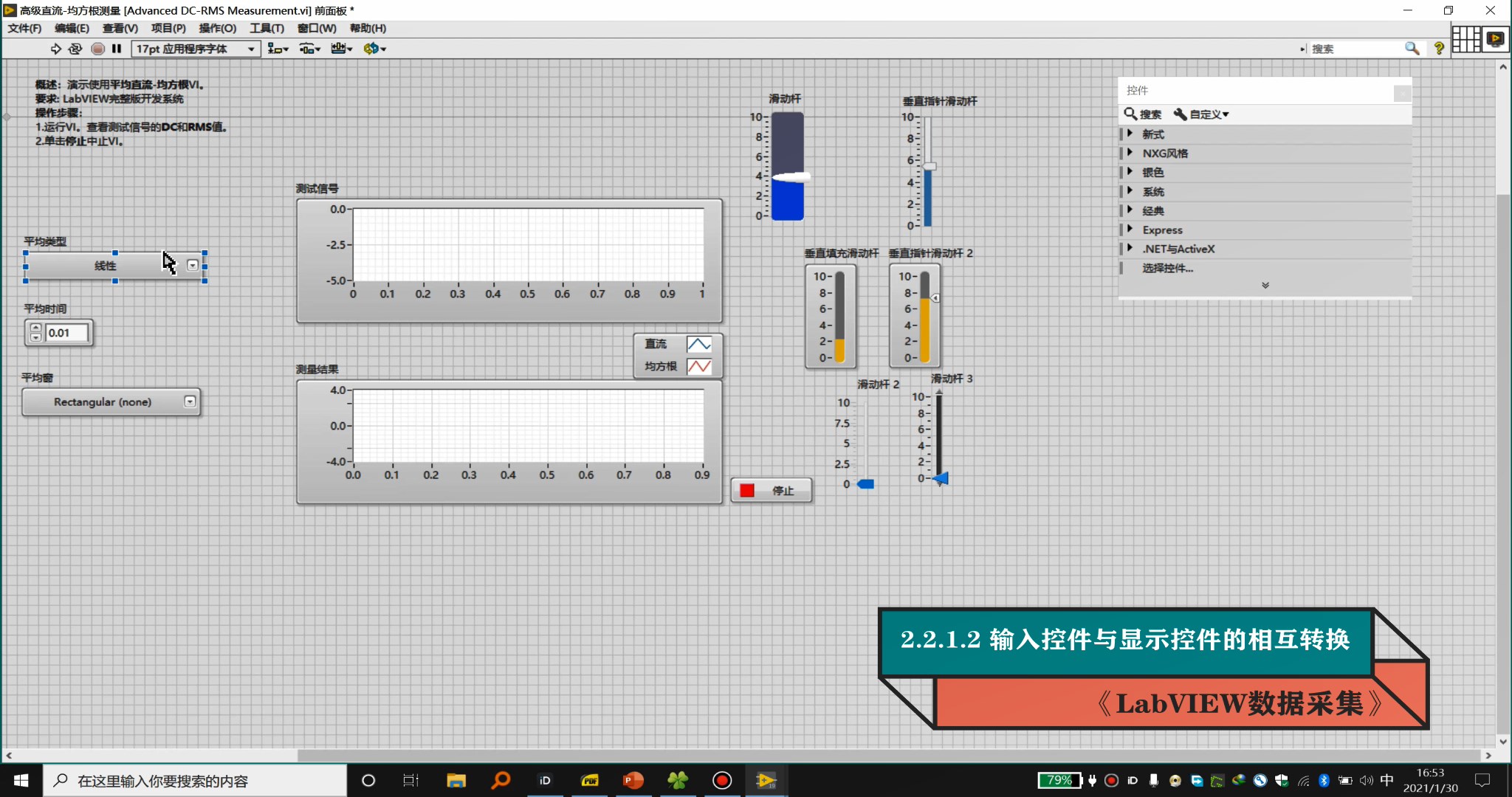Viewport: 1512px width, 797px height.
Task: Open the 操作(O) menu
Action: click(217, 28)
